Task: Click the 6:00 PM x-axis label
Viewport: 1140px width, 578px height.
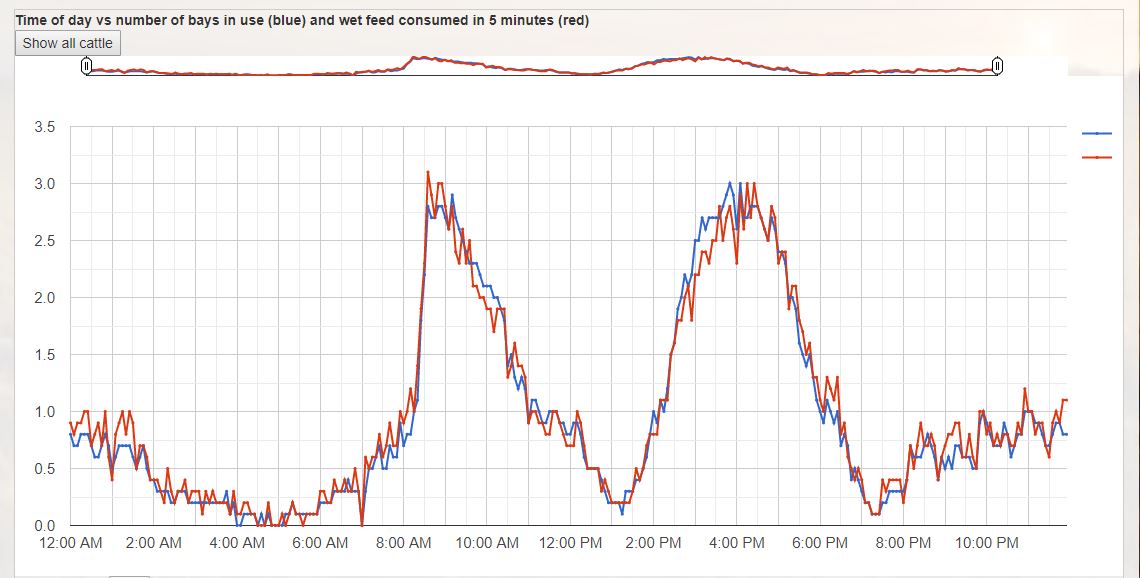Action: coord(820,543)
